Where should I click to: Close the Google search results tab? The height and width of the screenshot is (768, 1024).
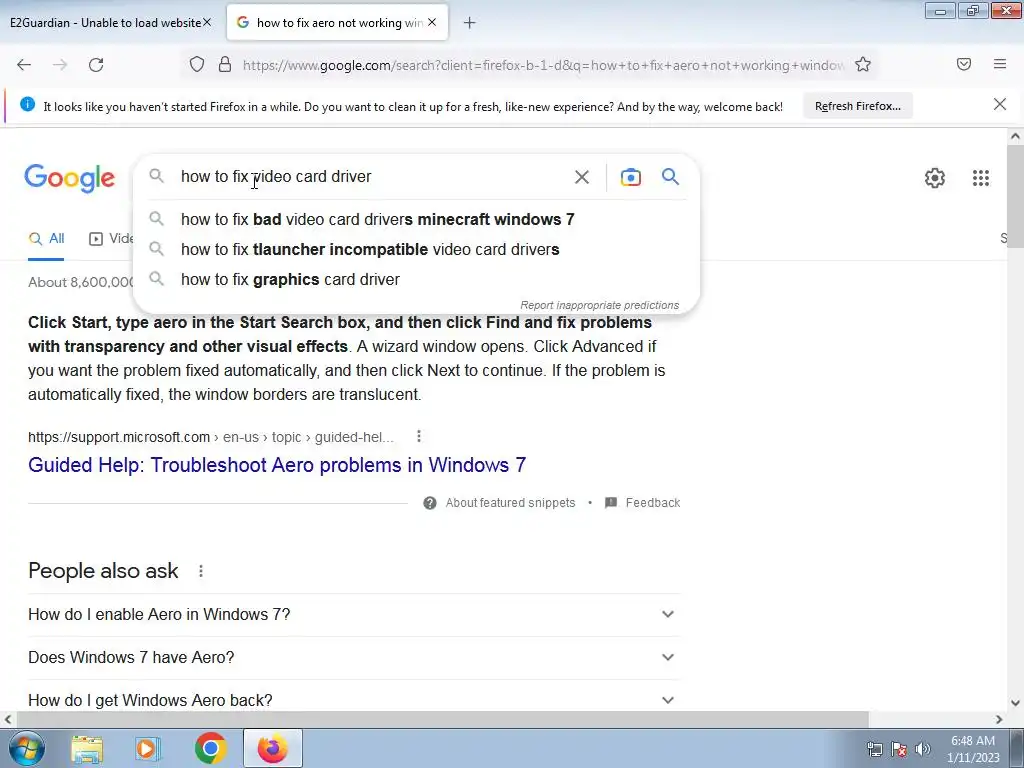click(432, 22)
